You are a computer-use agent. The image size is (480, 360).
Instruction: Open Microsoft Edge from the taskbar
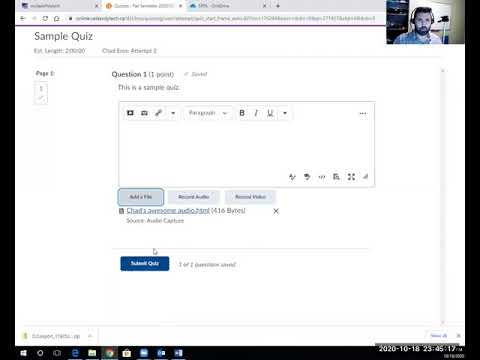click(75, 353)
